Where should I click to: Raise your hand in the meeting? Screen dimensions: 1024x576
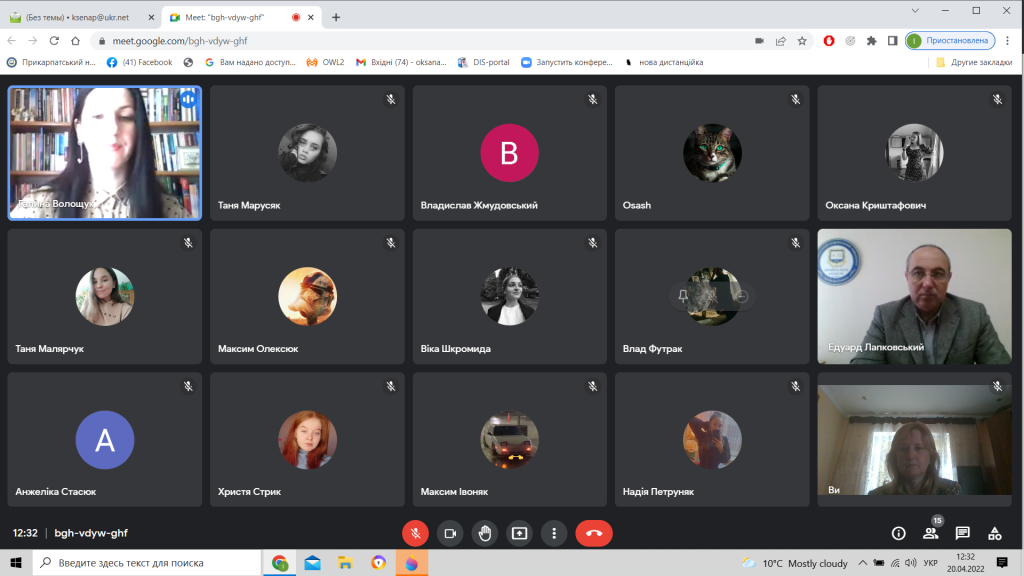point(485,533)
